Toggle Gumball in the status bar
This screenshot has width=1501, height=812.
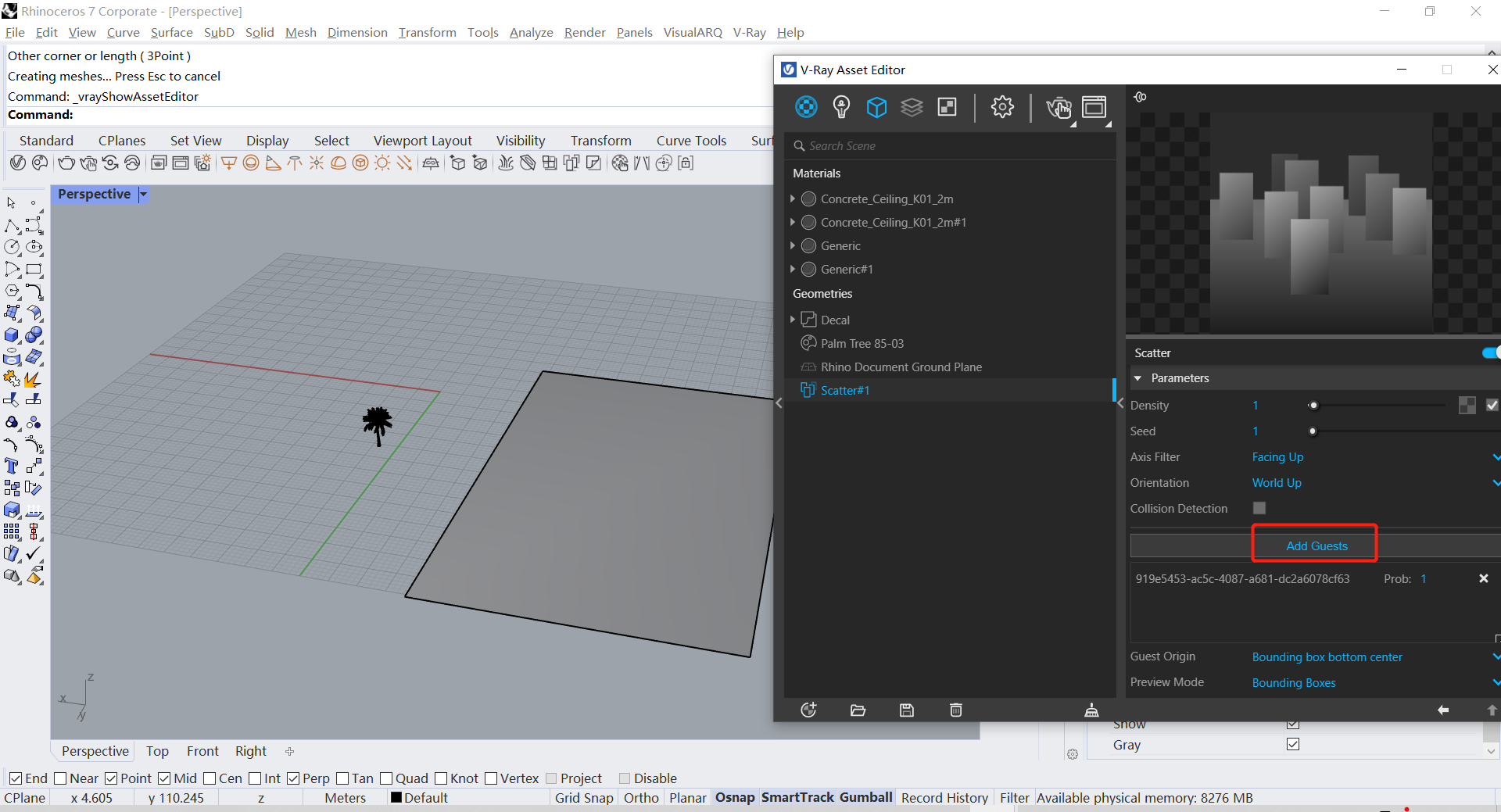tap(866, 797)
